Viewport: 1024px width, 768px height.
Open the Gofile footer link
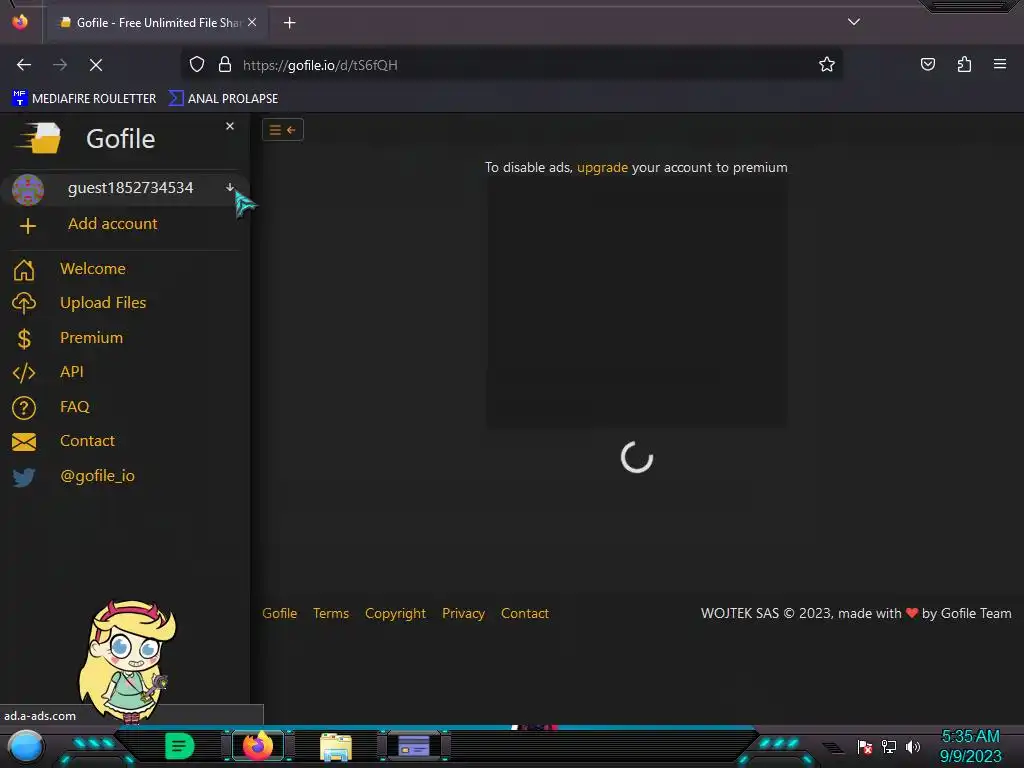pos(280,613)
